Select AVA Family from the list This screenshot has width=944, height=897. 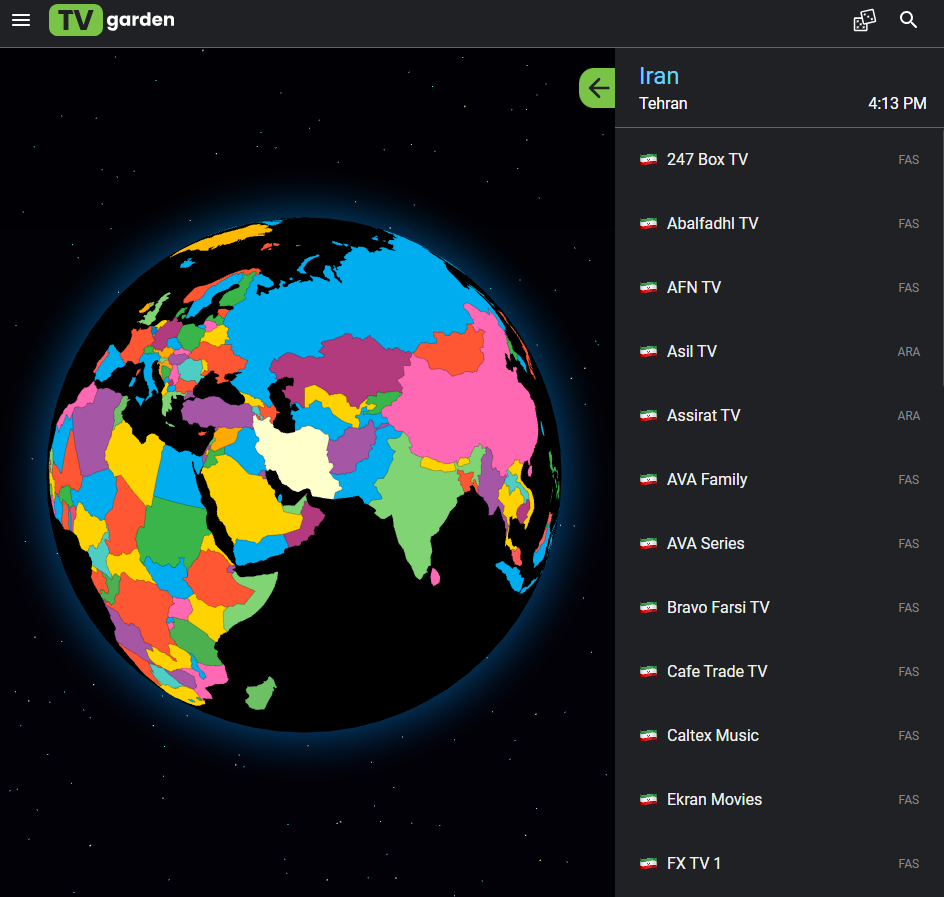[x=778, y=479]
